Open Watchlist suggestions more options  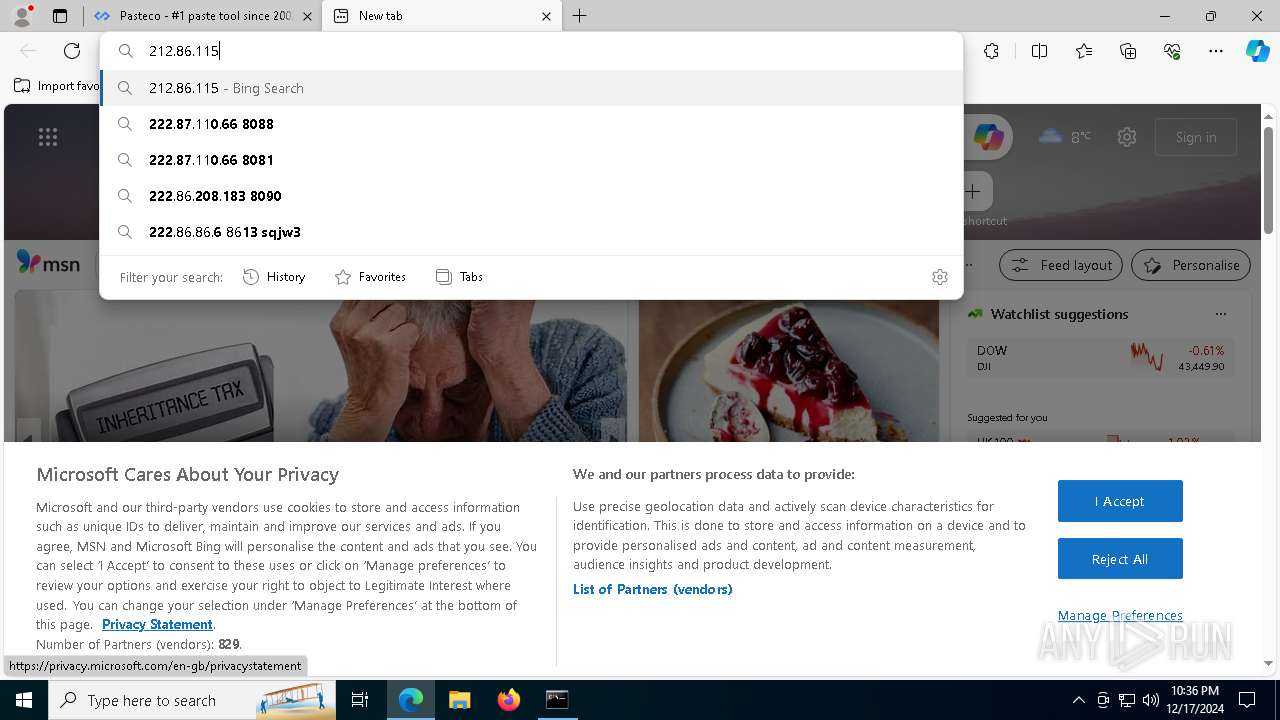pyautogui.click(x=1220, y=314)
